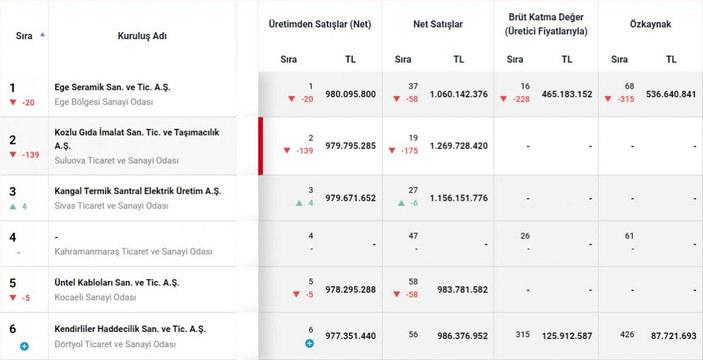703x360 pixels.
Task: Click the net sales value 1.269.728.420
Action: tap(459, 146)
